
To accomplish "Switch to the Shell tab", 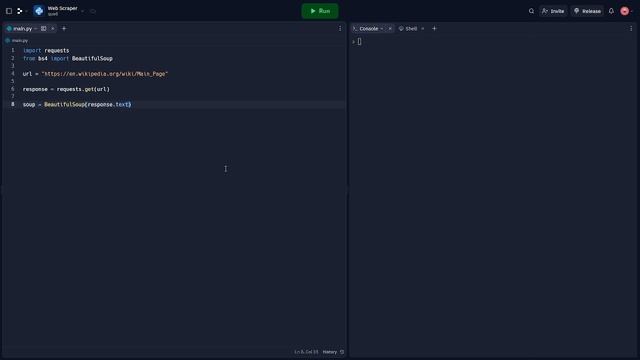I will [x=411, y=29].
